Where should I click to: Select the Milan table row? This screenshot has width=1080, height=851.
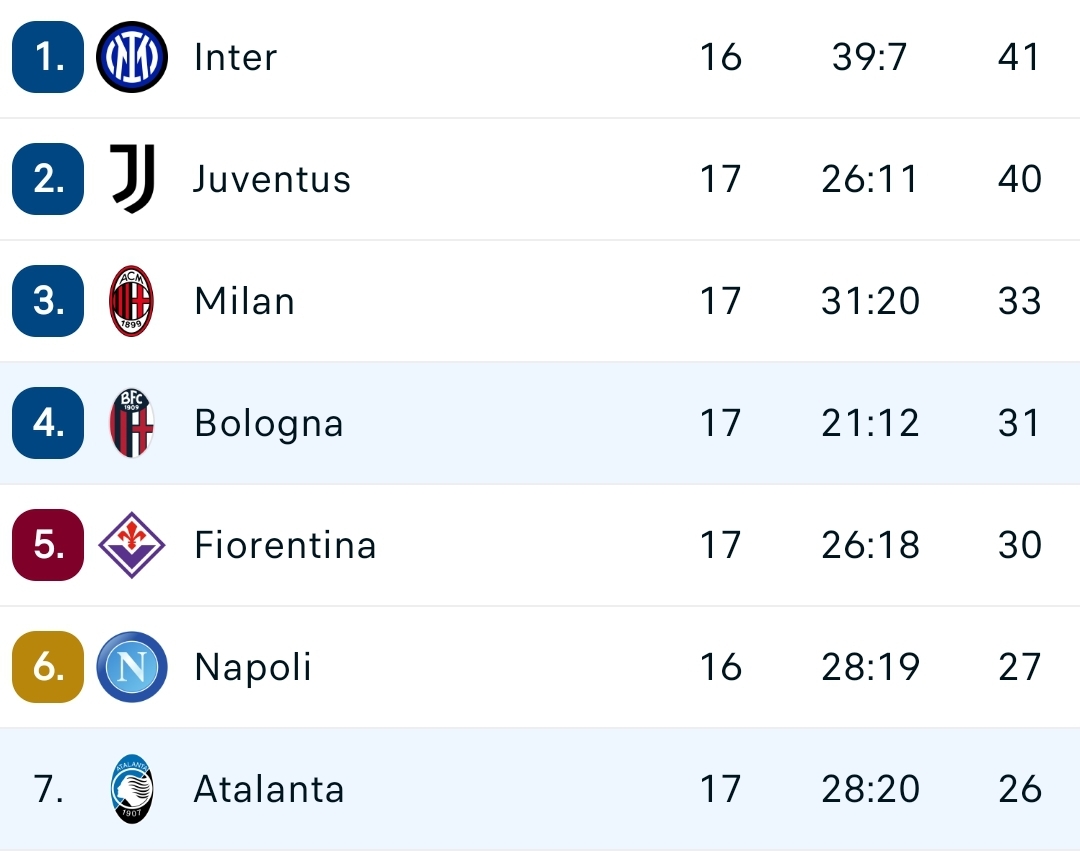540,301
